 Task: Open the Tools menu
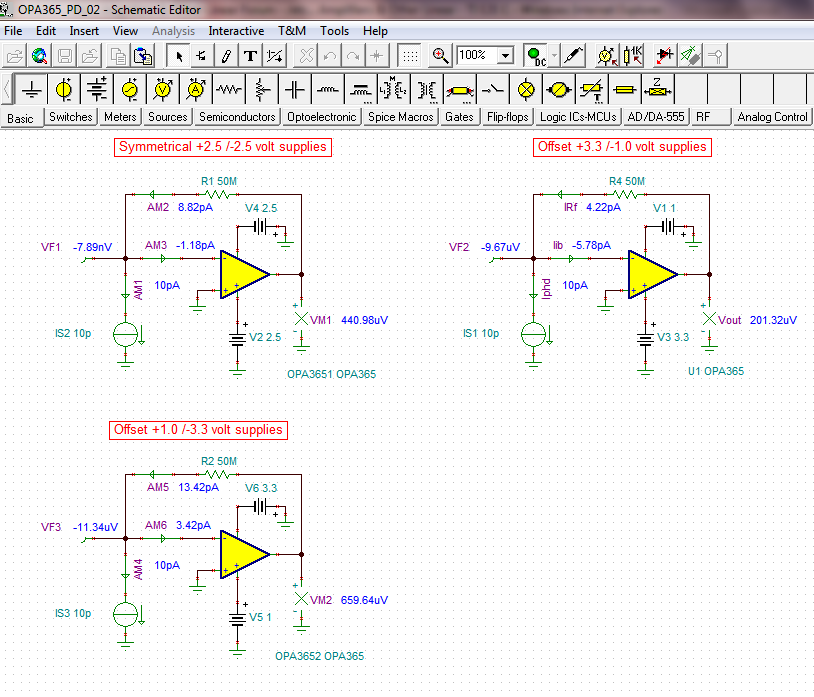point(334,31)
